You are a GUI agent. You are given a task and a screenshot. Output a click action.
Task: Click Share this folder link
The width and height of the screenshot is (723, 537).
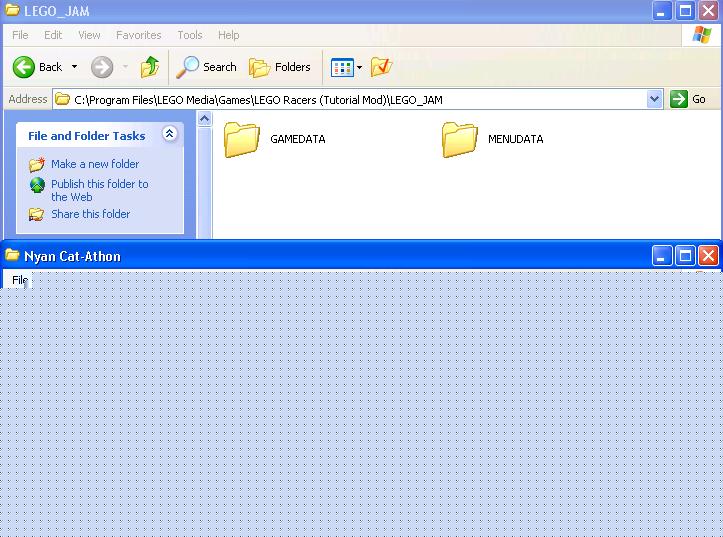coord(90,214)
